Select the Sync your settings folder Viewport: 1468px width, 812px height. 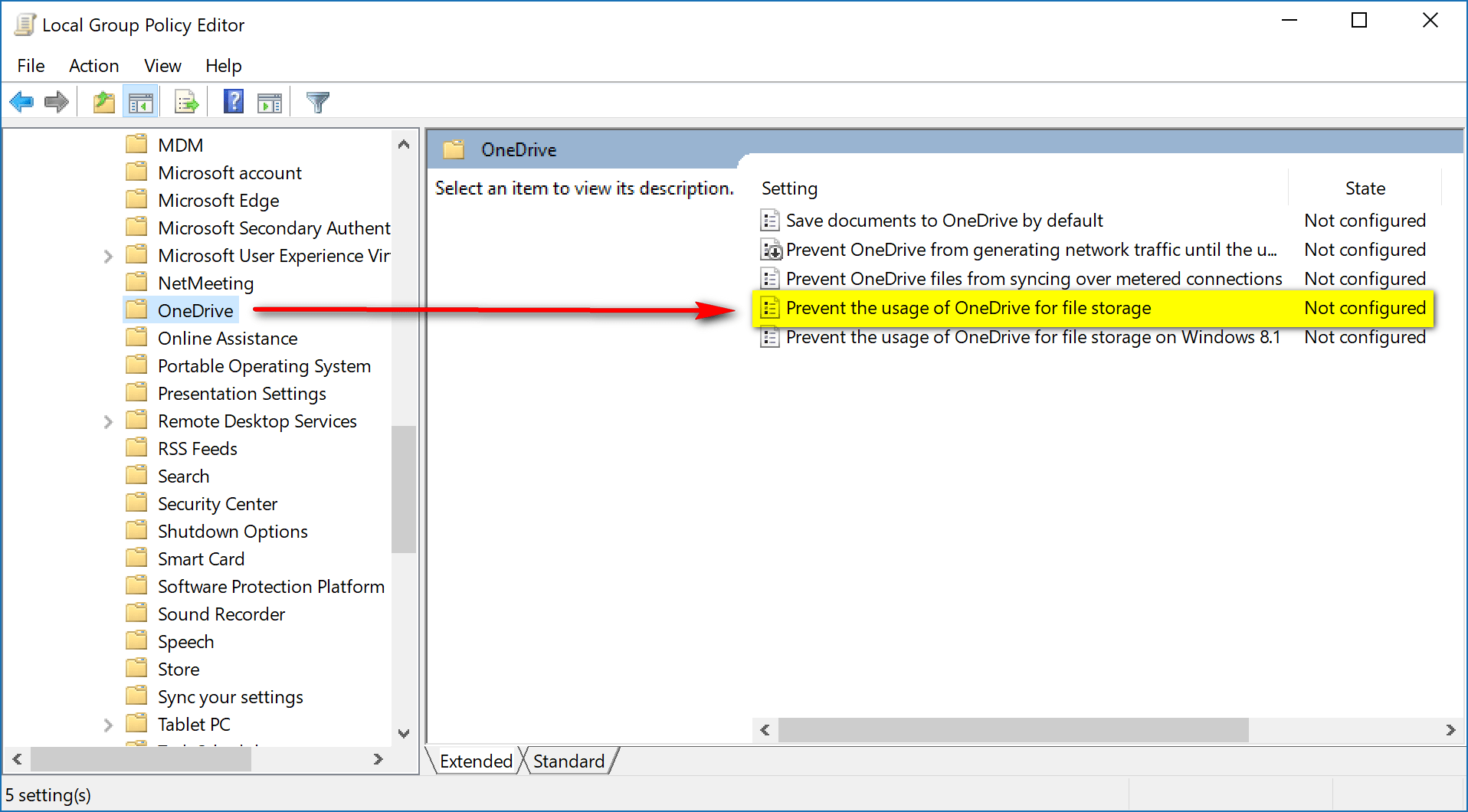[x=231, y=697]
